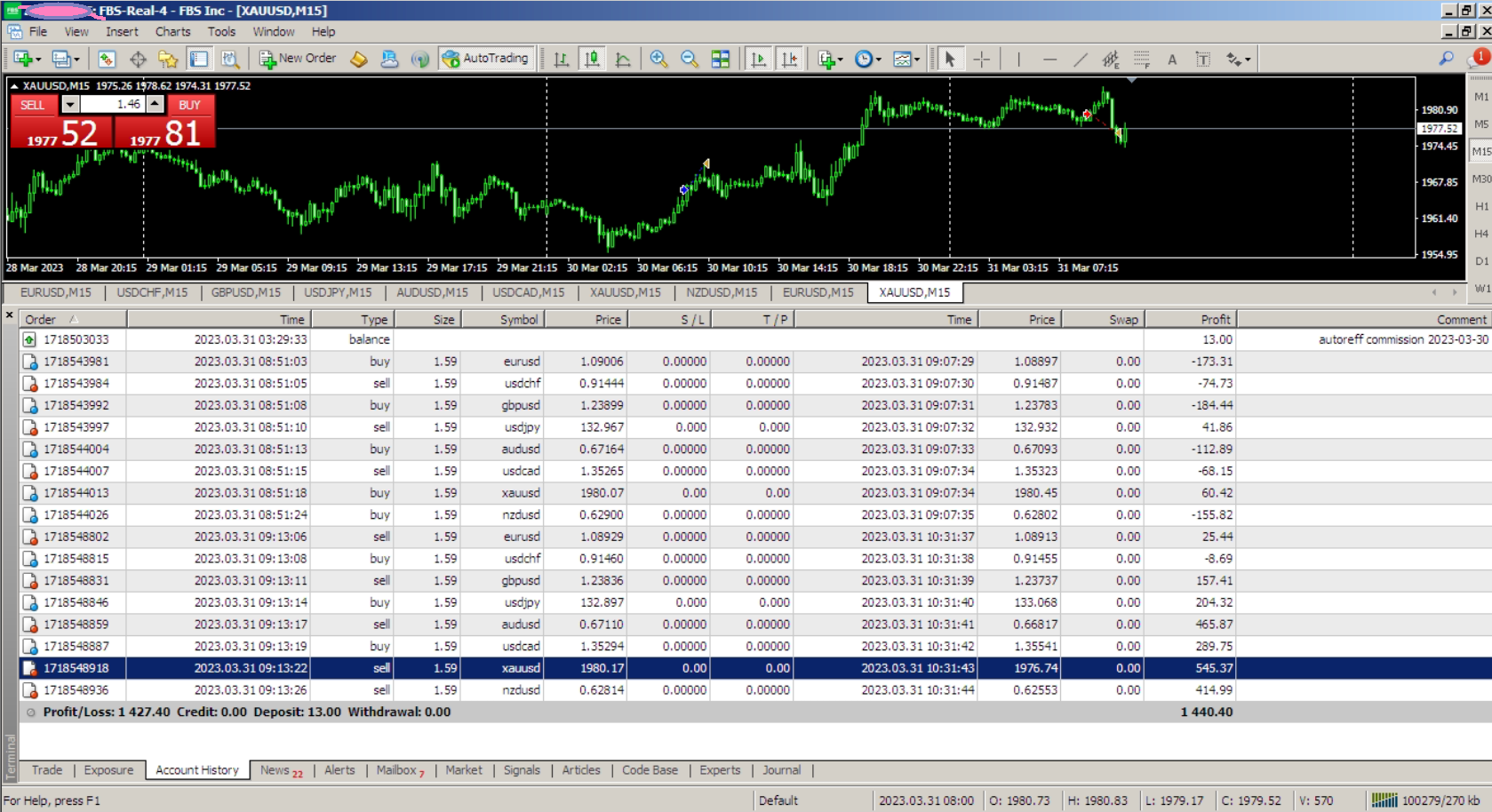Increase lot volume with up arrow
The width and height of the screenshot is (1492, 812).
point(156,105)
